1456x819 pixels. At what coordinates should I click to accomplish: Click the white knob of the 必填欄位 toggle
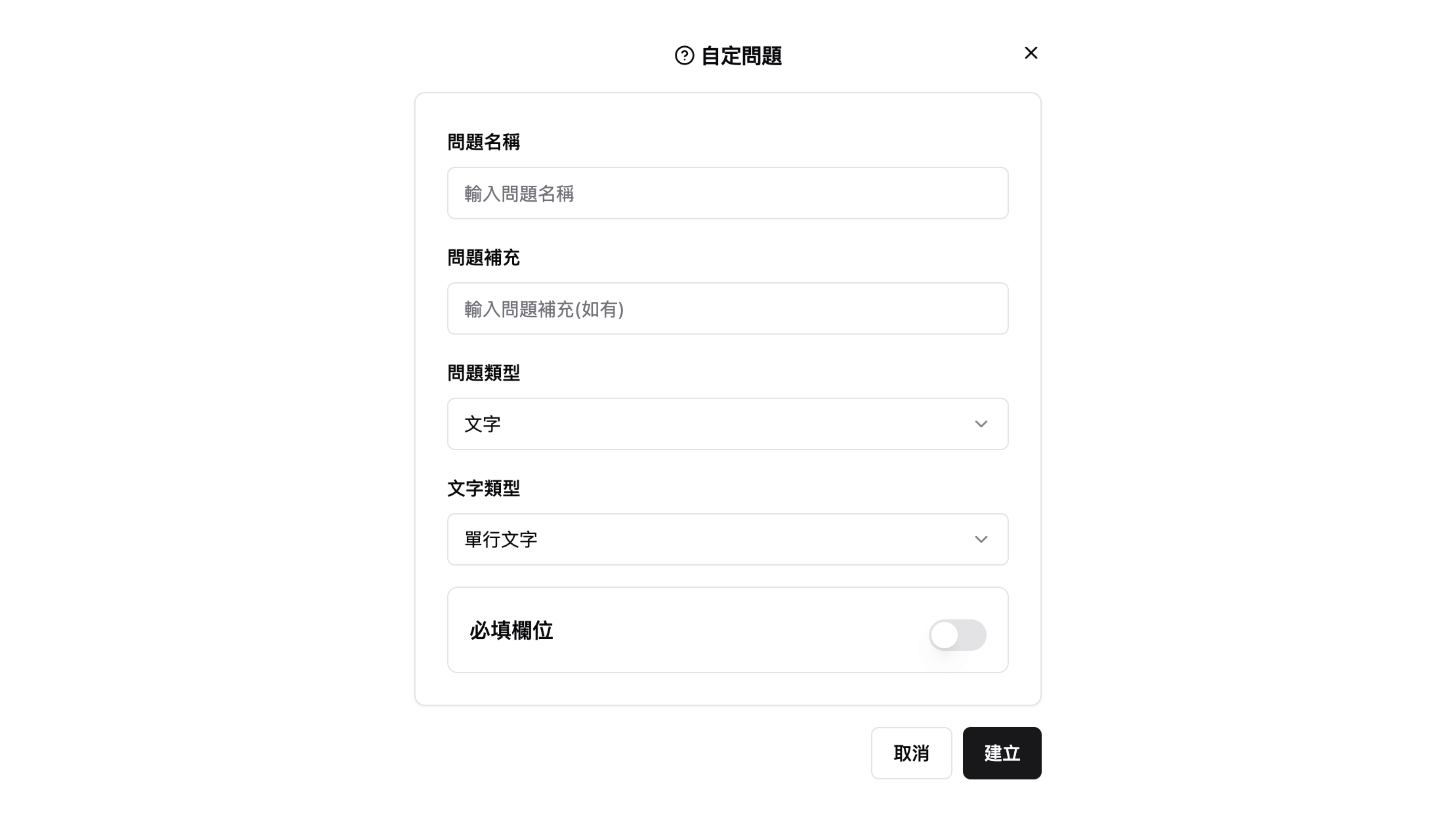944,635
